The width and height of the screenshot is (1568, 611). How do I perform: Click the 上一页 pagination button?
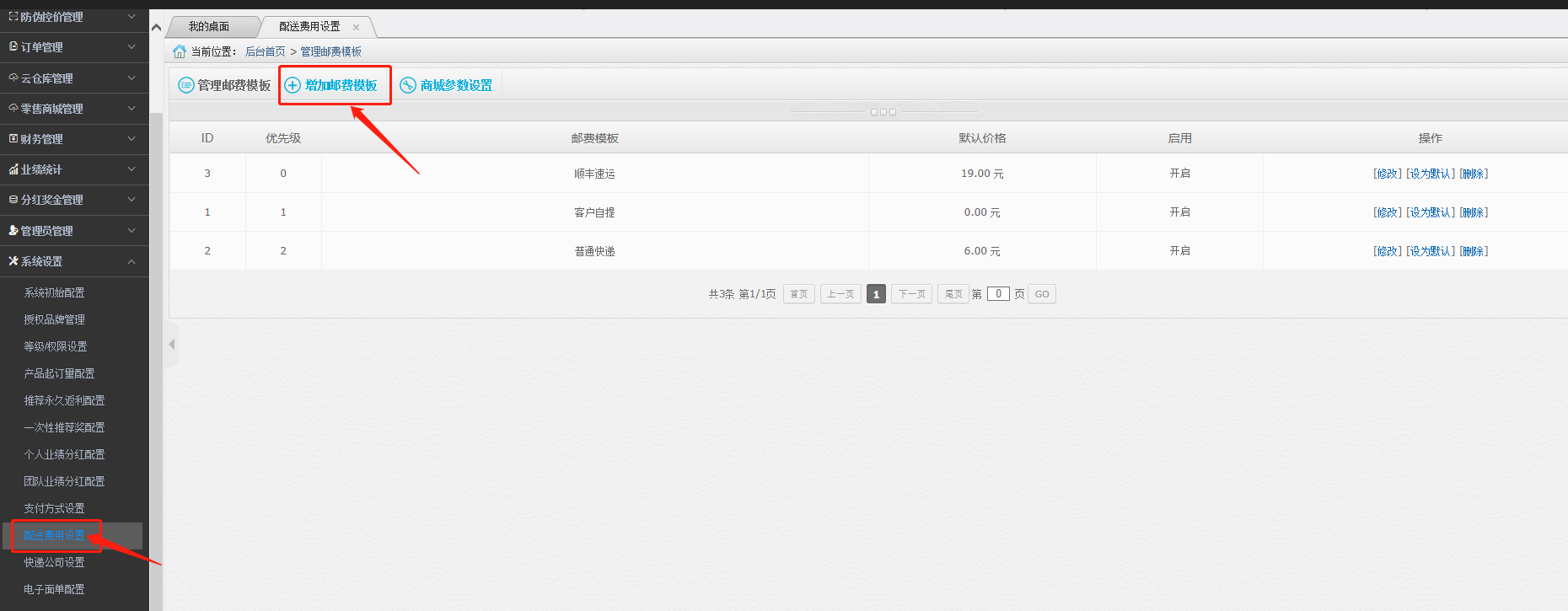coord(840,294)
